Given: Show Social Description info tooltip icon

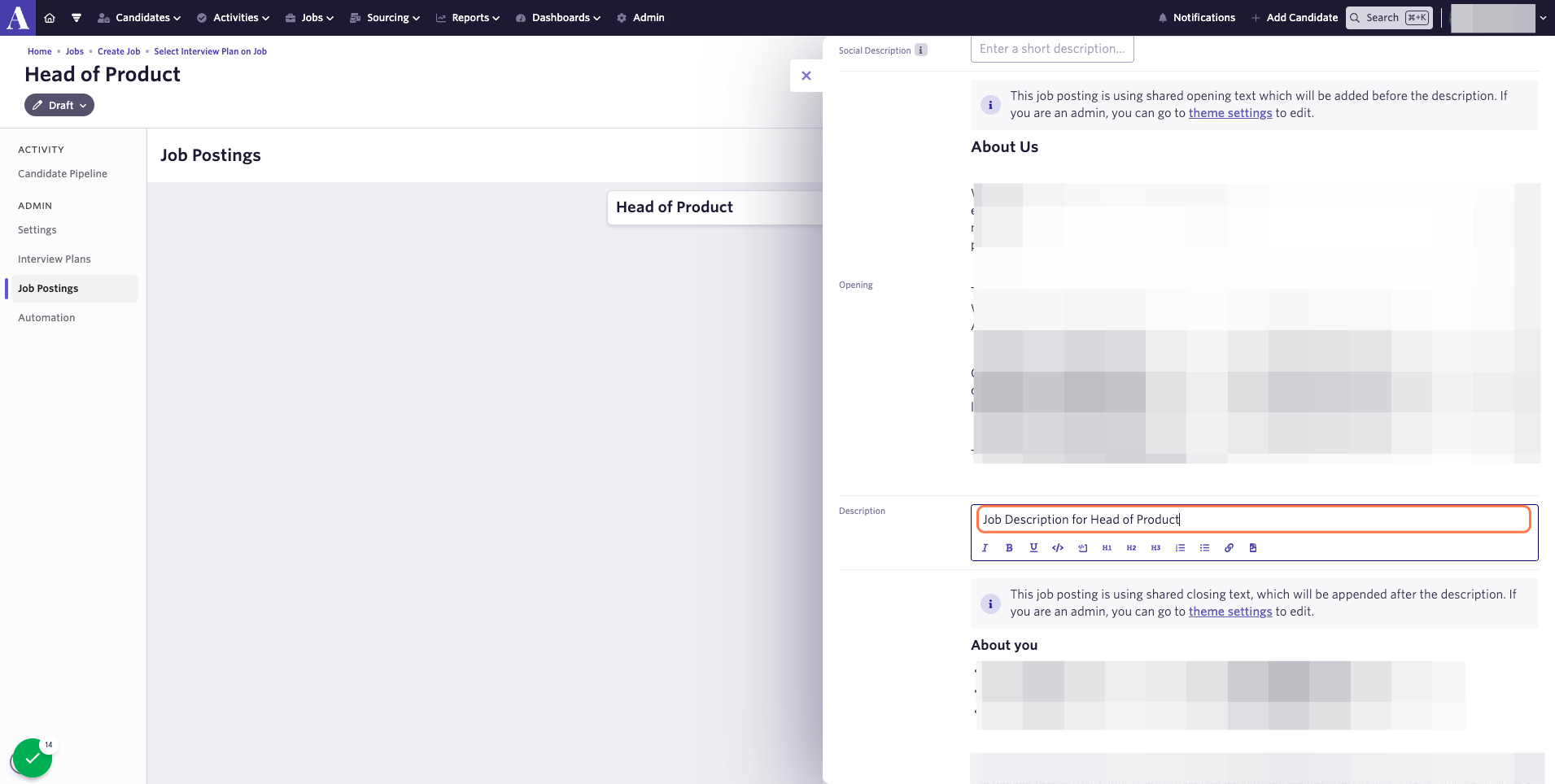Looking at the screenshot, I should pyautogui.click(x=921, y=50).
